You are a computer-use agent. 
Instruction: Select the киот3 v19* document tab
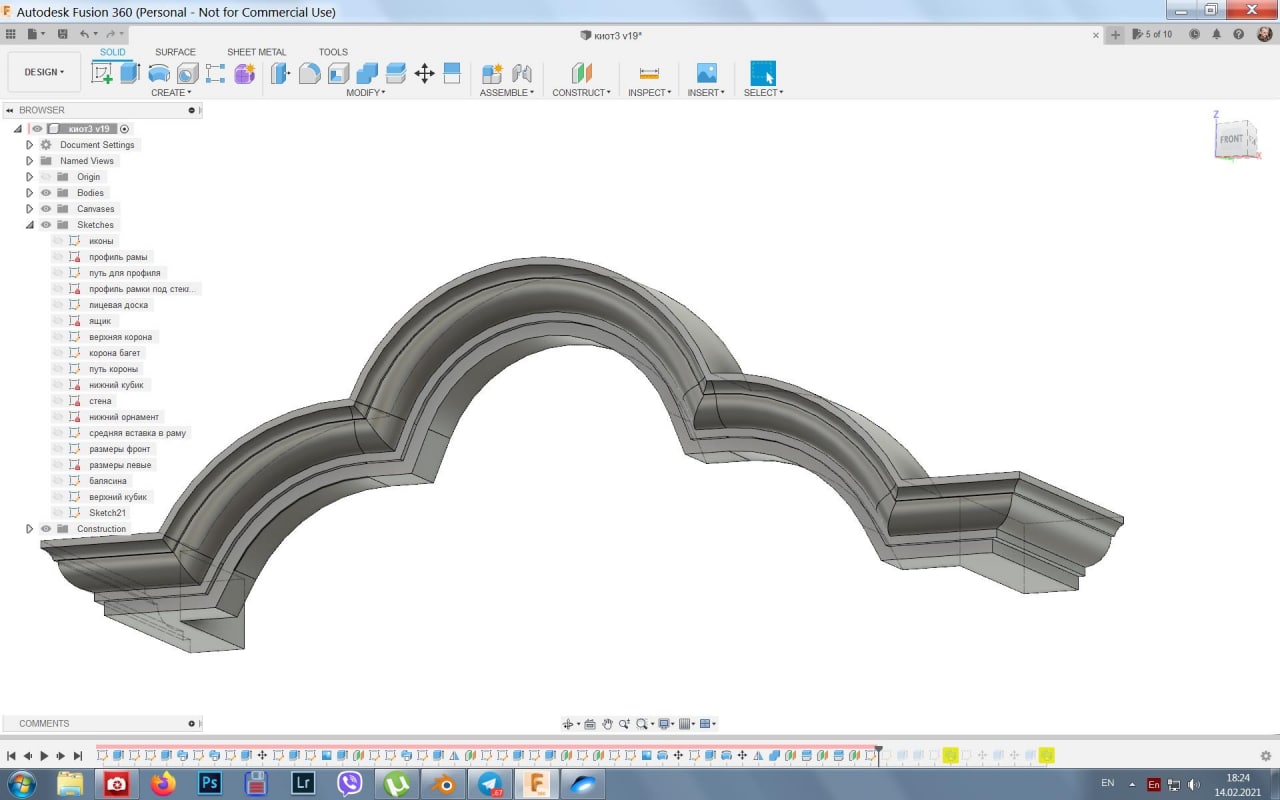point(611,35)
